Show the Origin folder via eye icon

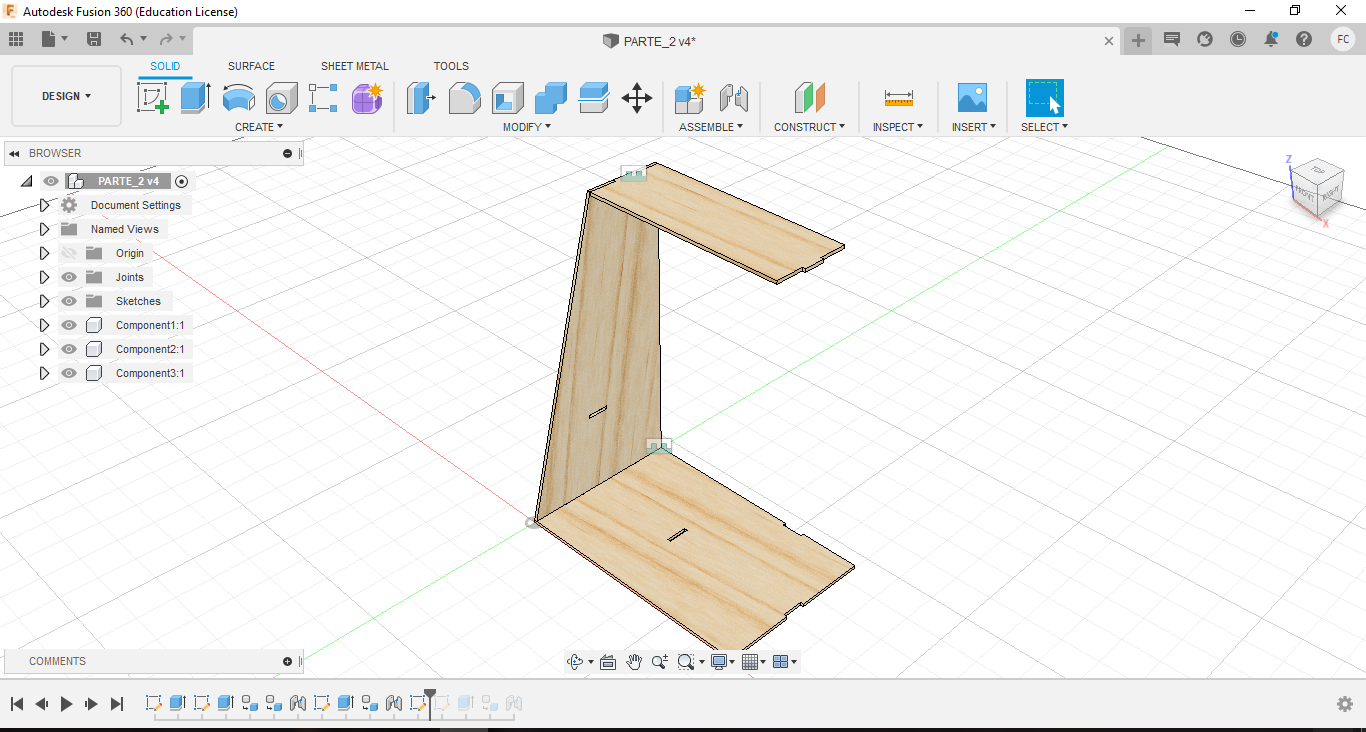[69, 253]
